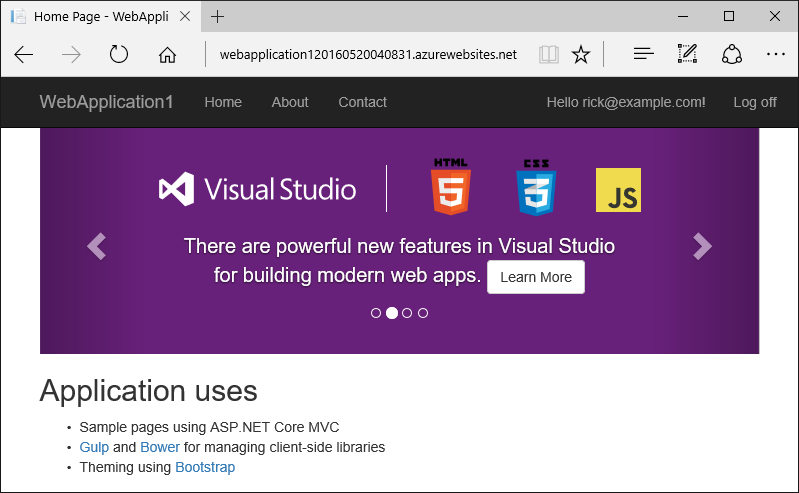The height and width of the screenshot is (493, 799).
Task: Click the WebApplication1 brand link
Action: click(106, 102)
